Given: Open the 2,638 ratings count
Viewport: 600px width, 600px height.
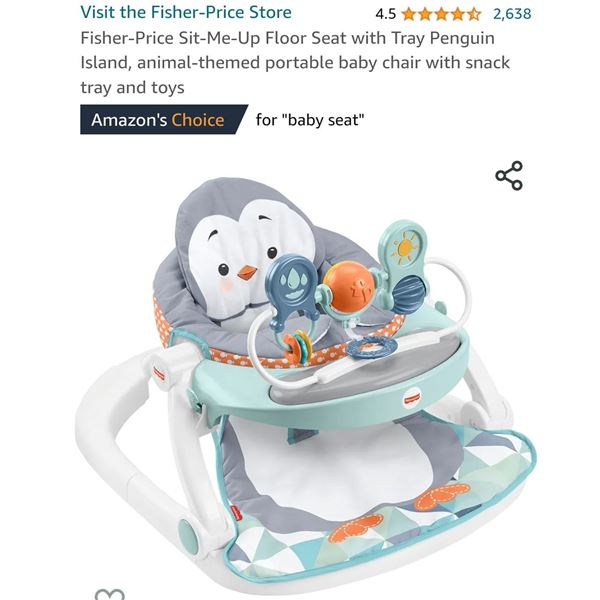Looking at the screenshot, I should [512, 14].
